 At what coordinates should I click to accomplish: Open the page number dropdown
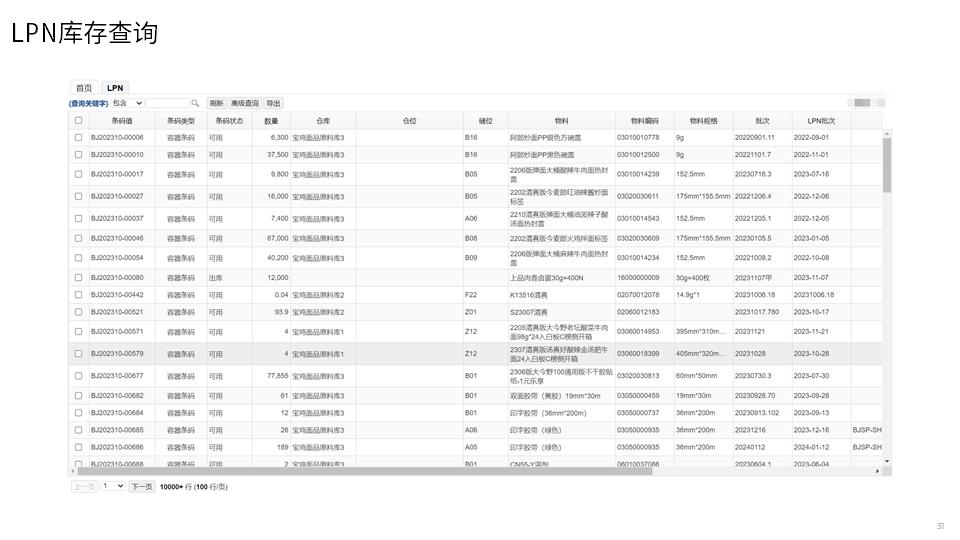click(x=113, y=487)
